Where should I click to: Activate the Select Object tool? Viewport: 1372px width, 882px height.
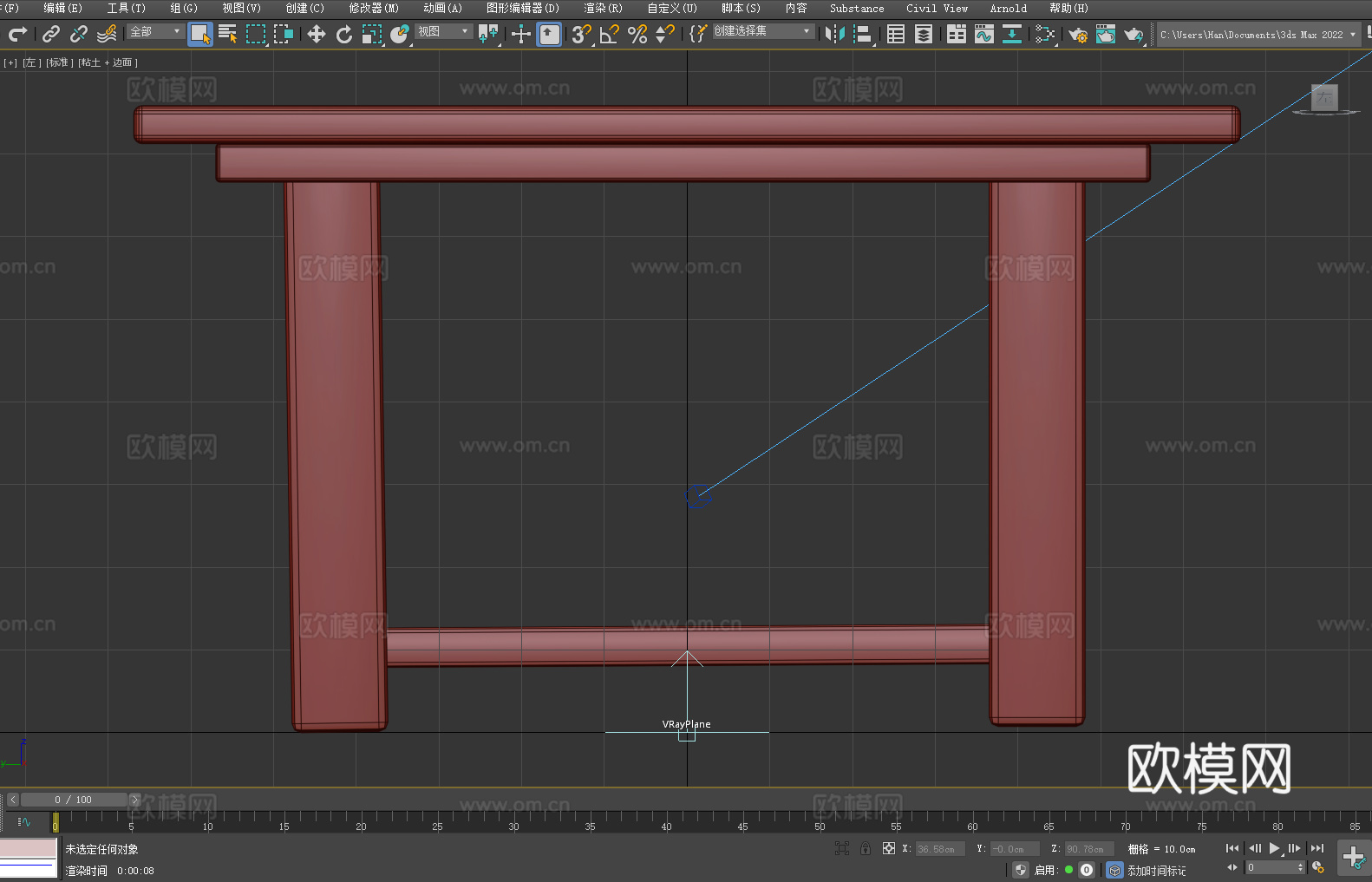pos(200,35)
